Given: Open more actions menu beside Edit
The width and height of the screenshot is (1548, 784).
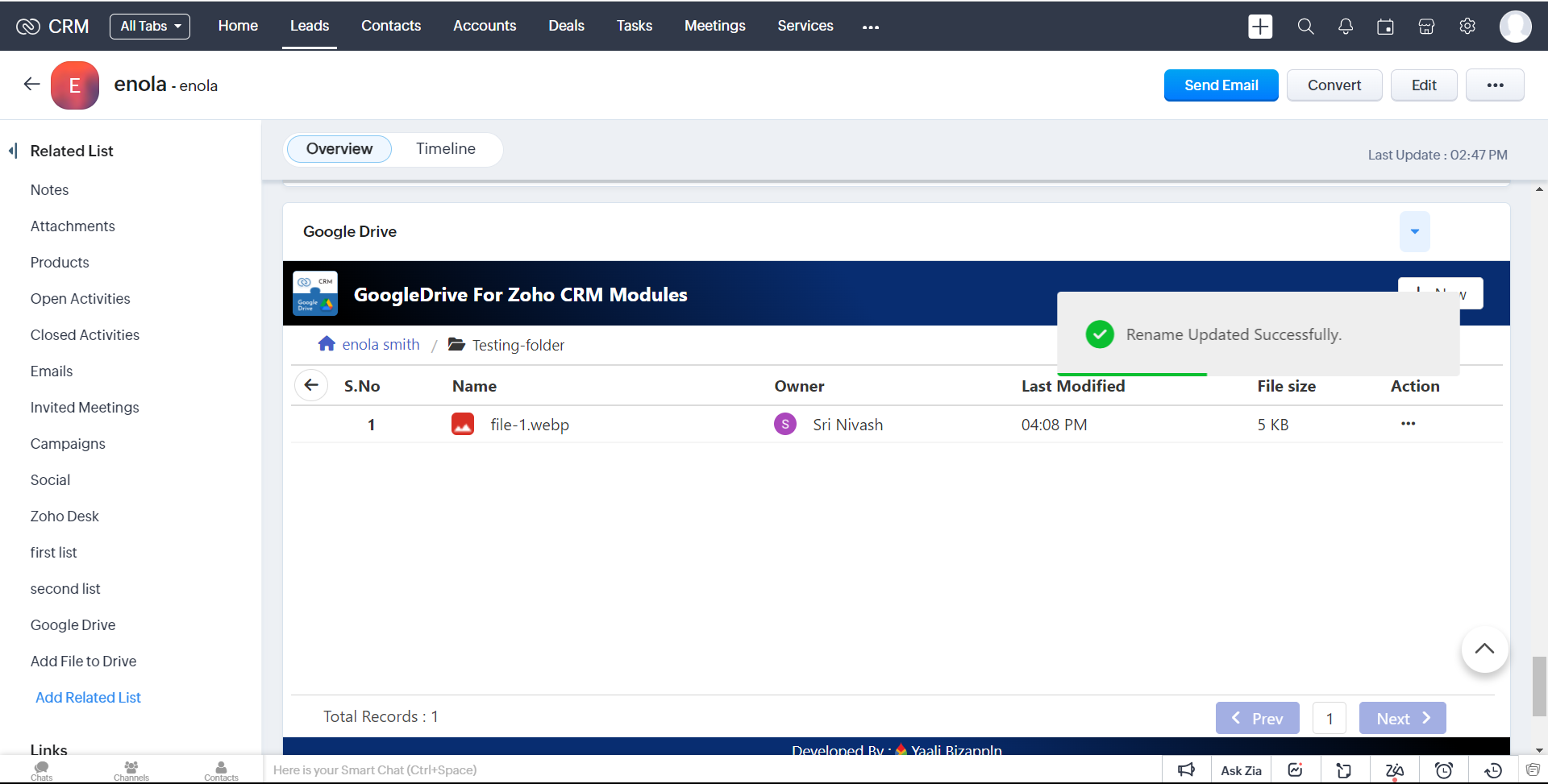Looking at the screenshot, I should tap(1494, 85).
